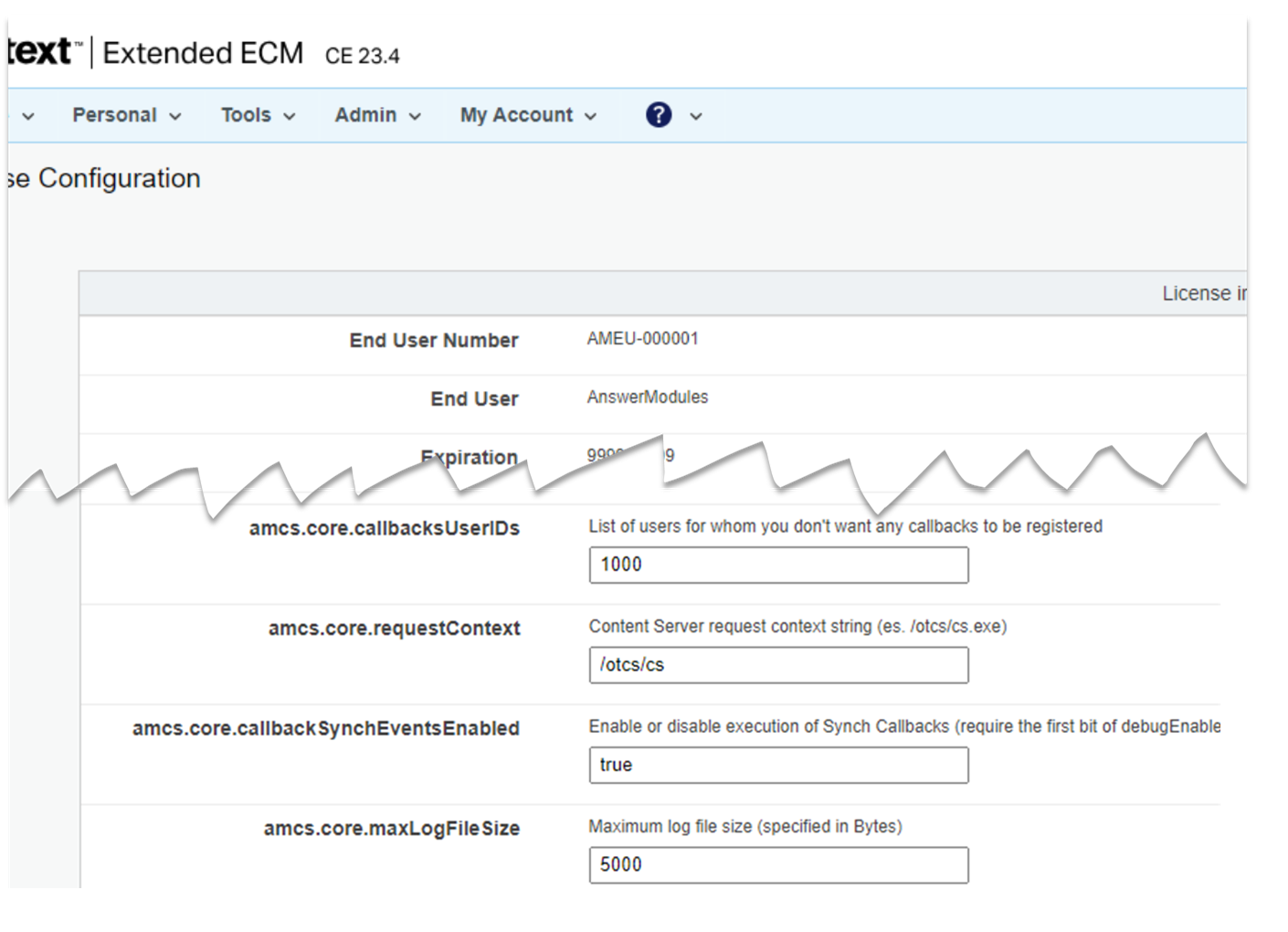1288x932 pixels.
Task: Open the cut-off leftmost menu chevron
Action: [x=28, y=116]
